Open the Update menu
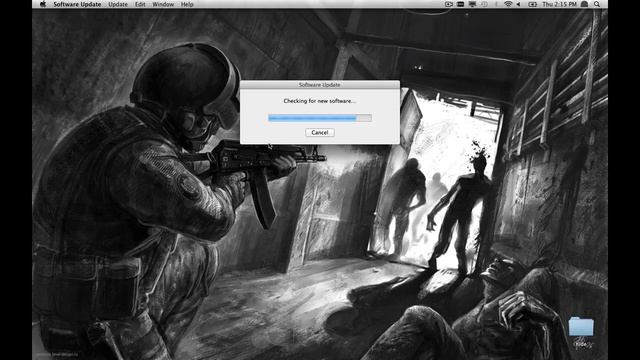Viewport: 640px width, 360px height. click(118, 4)
